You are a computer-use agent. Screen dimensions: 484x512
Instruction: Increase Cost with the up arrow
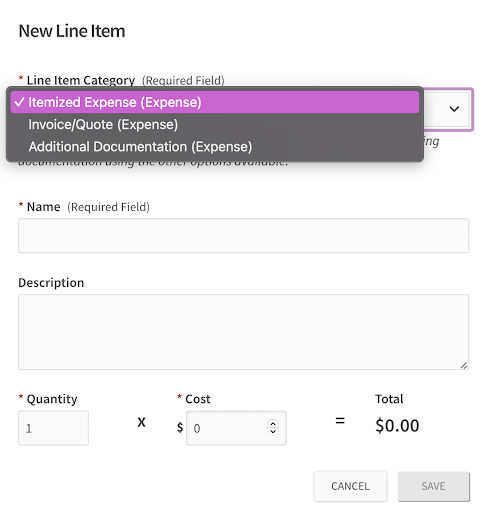click(273, 424)
